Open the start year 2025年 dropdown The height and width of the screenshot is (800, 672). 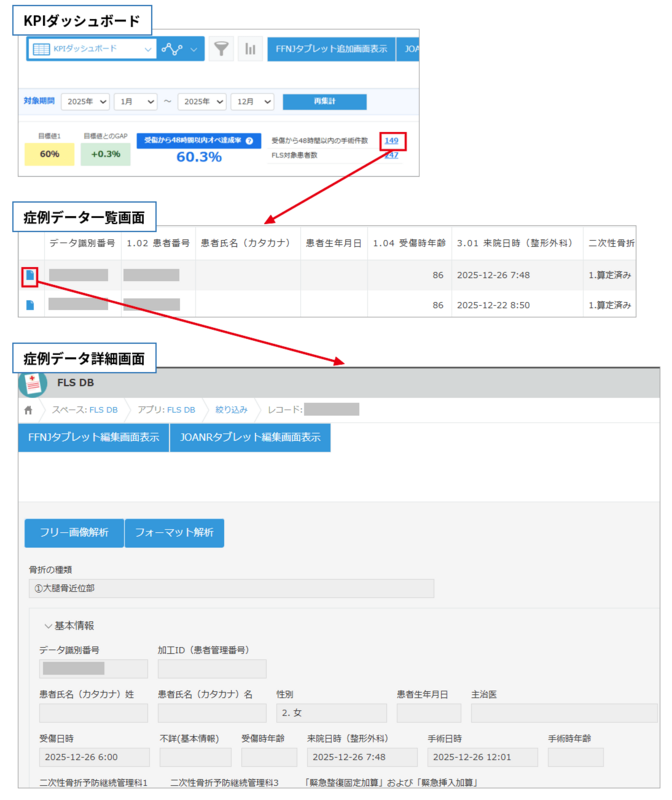[86, 102]
